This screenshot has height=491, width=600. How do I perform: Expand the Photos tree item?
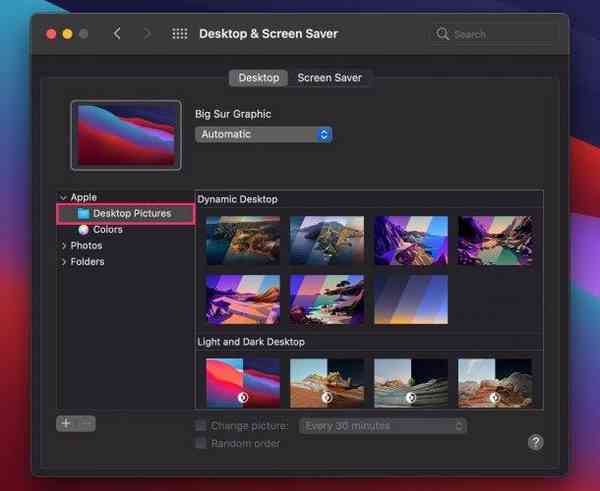(x=65, y=246)
